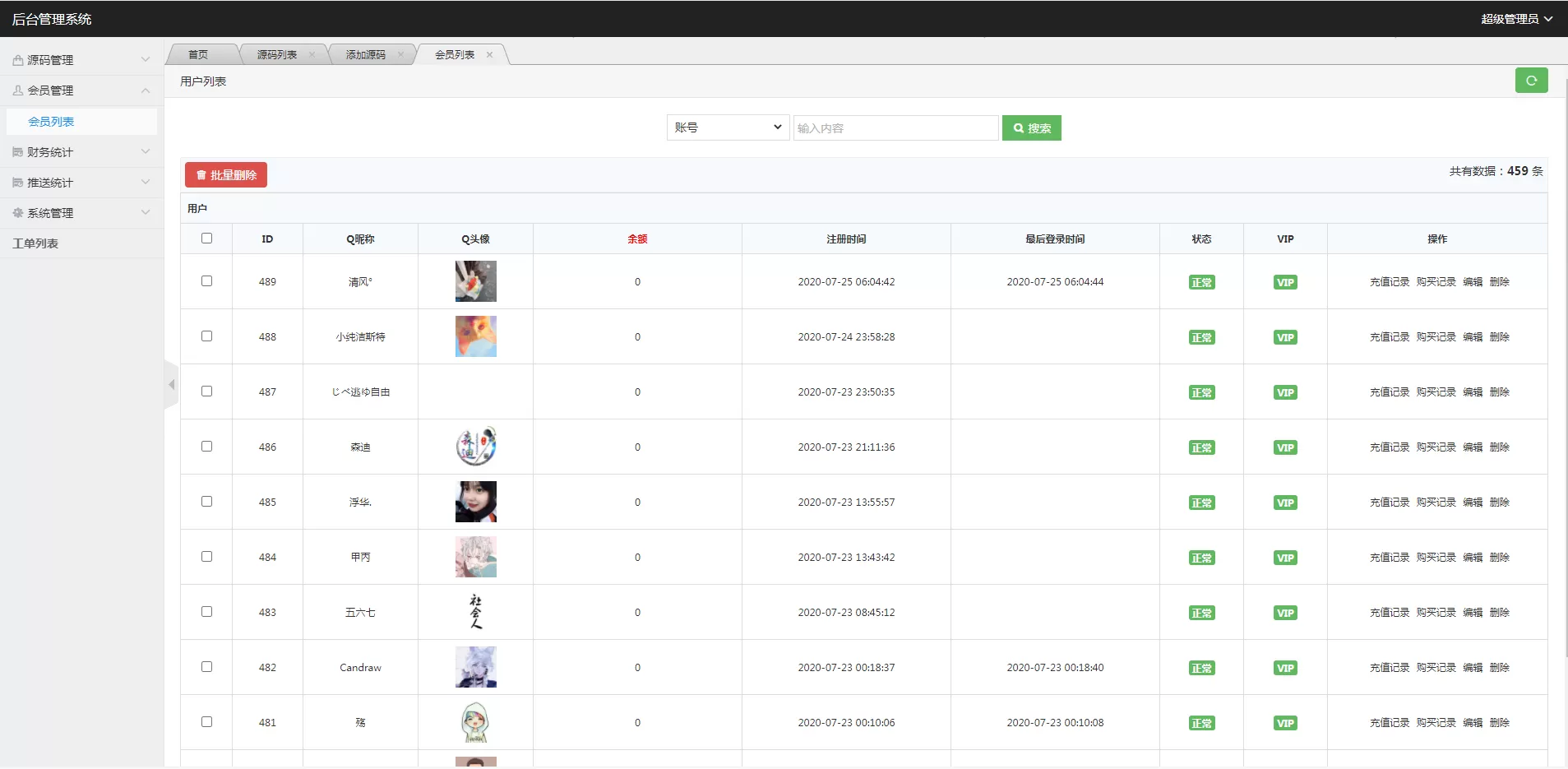Open the 超级管理员 account dropdown
Screen dimensions: 1568x769
[1516, 19]
